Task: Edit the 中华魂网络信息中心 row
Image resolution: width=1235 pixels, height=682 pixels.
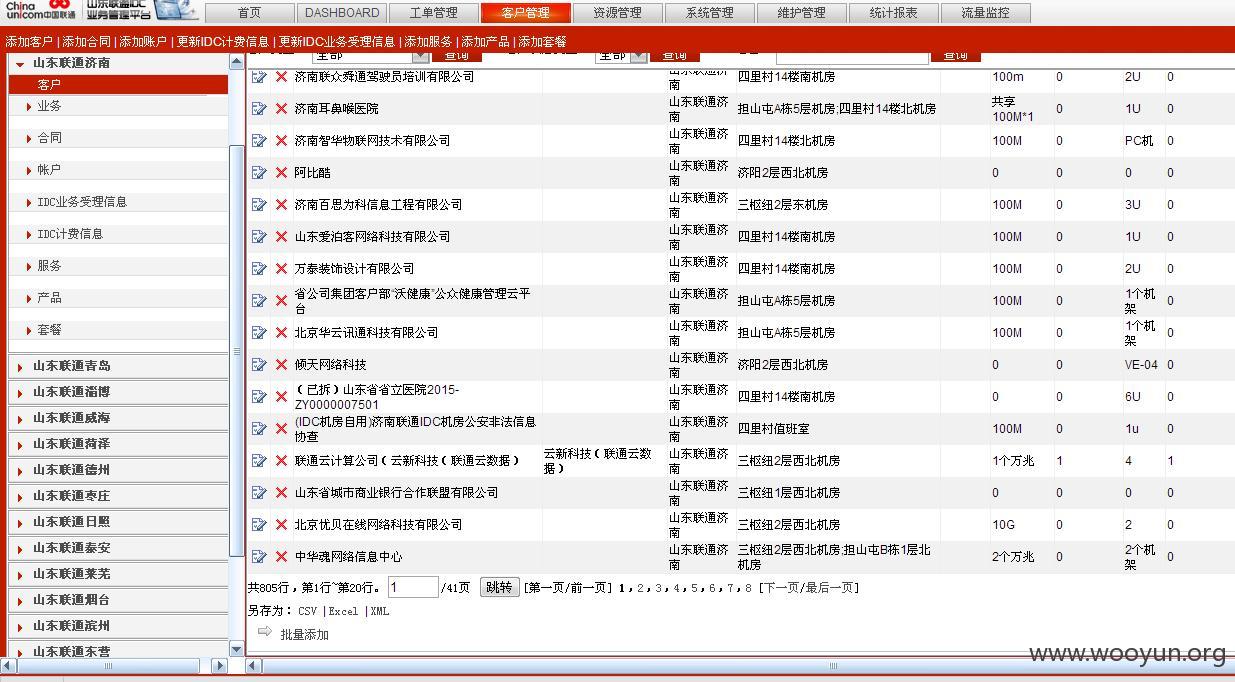Action: click(x=259, y=556)
